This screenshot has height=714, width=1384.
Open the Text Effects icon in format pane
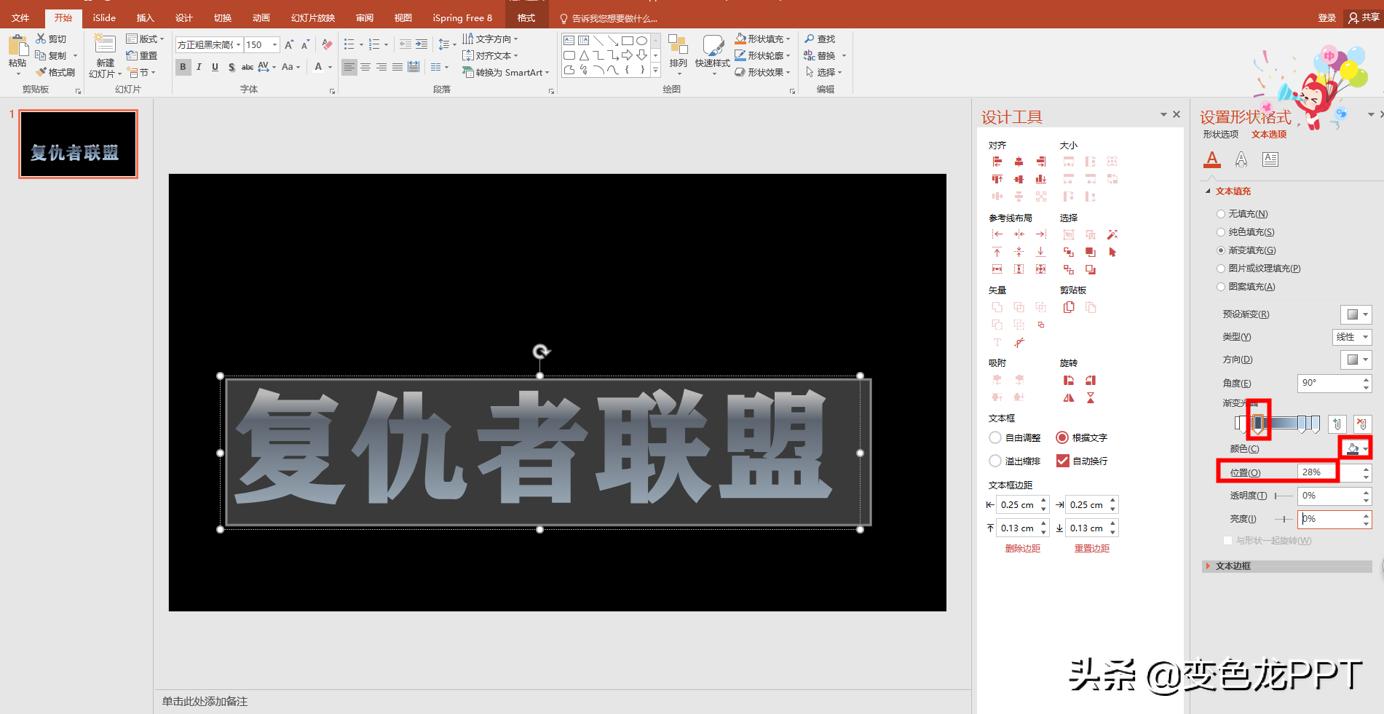pos(1240,158)
